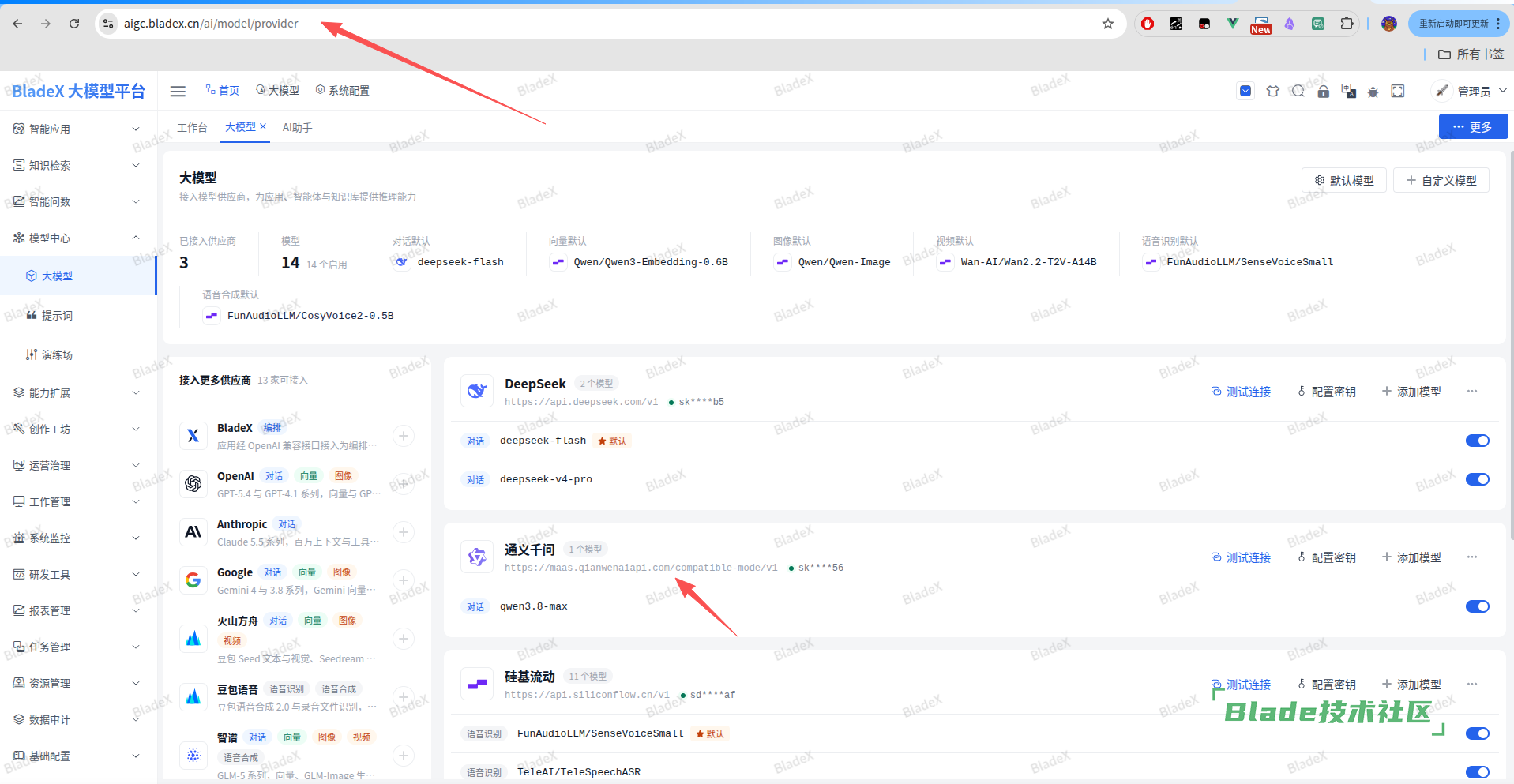
Task: Expand the 运营治理 sidebar menu
Action: [x=78, y=465]
